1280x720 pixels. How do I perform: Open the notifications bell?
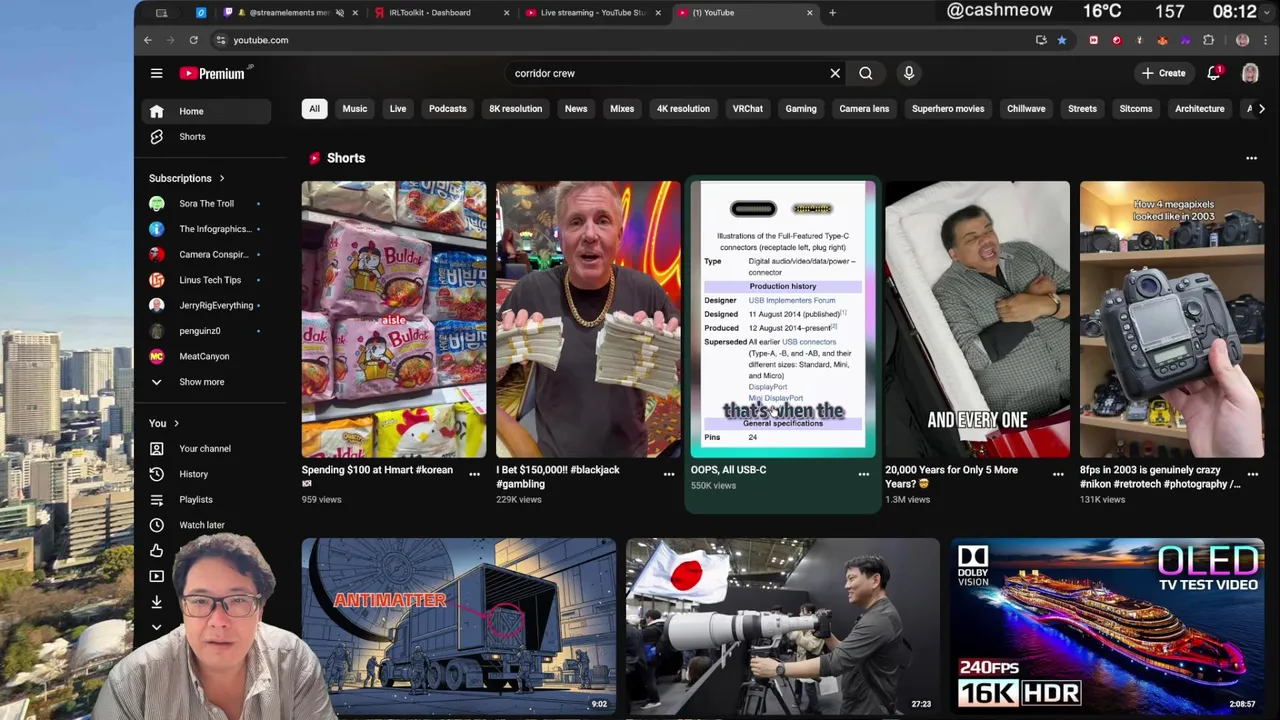click(1214, 73)
